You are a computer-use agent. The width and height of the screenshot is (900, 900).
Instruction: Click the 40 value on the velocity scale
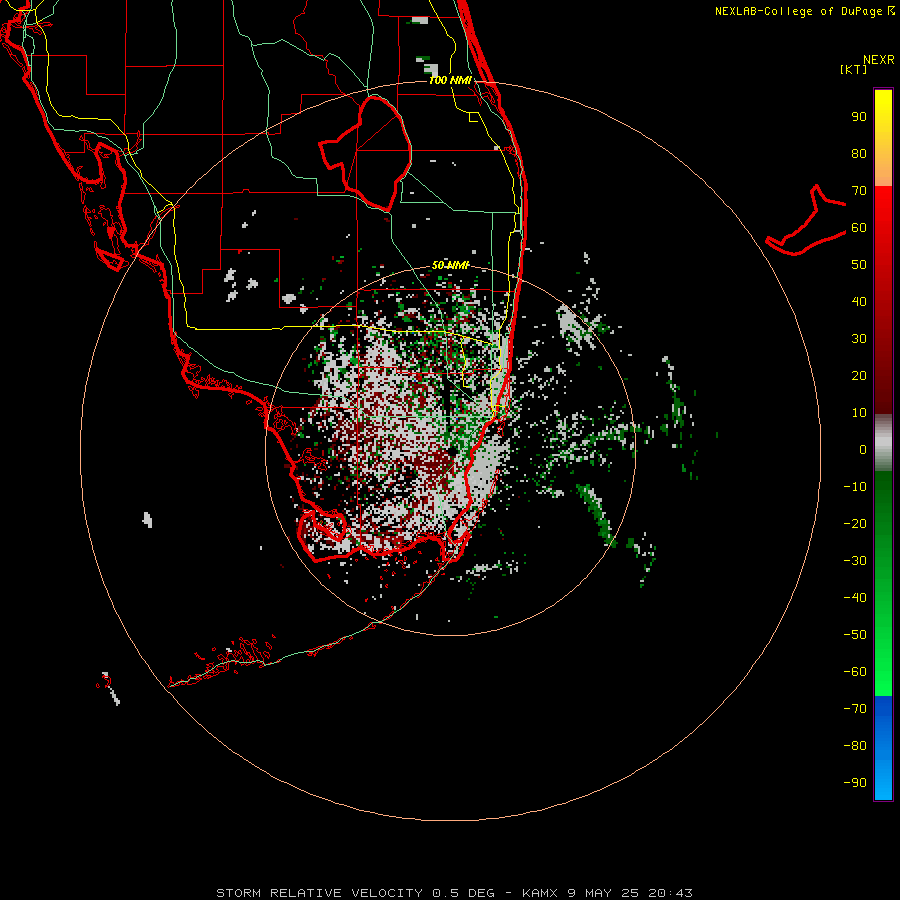pos(859,302)
